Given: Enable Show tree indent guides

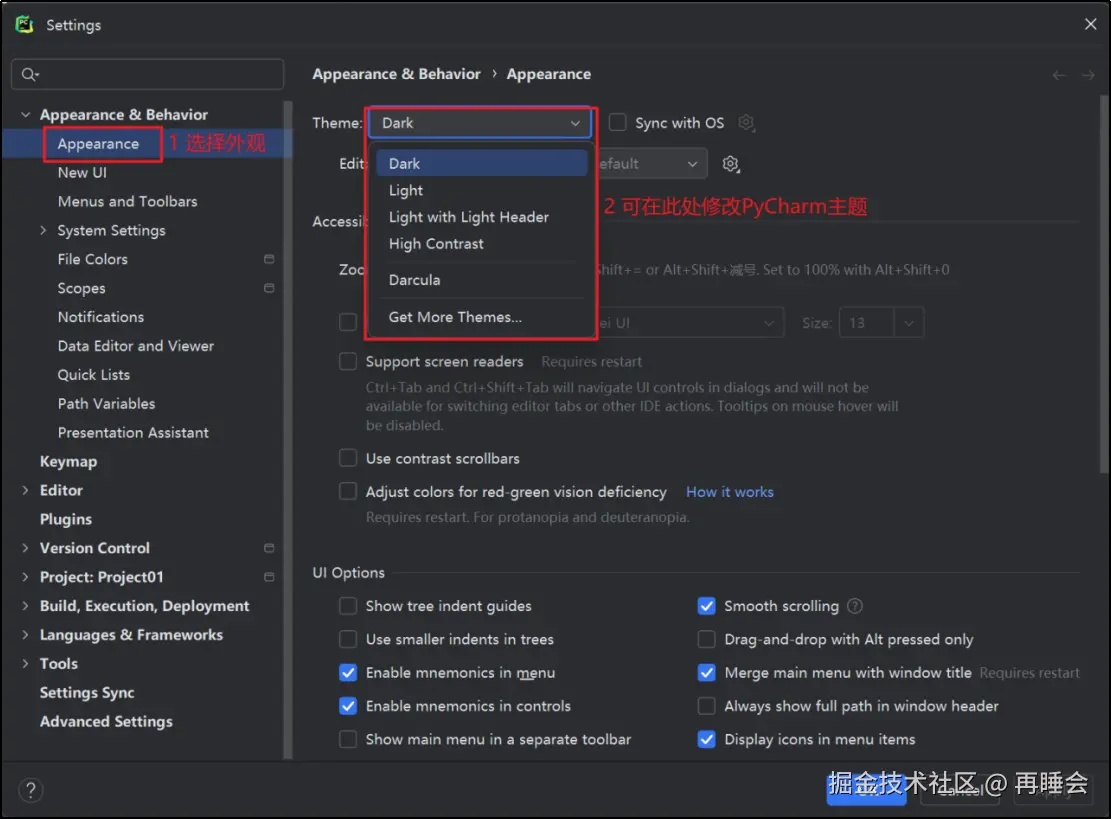Looking at the screenshot, I should 348,606.
